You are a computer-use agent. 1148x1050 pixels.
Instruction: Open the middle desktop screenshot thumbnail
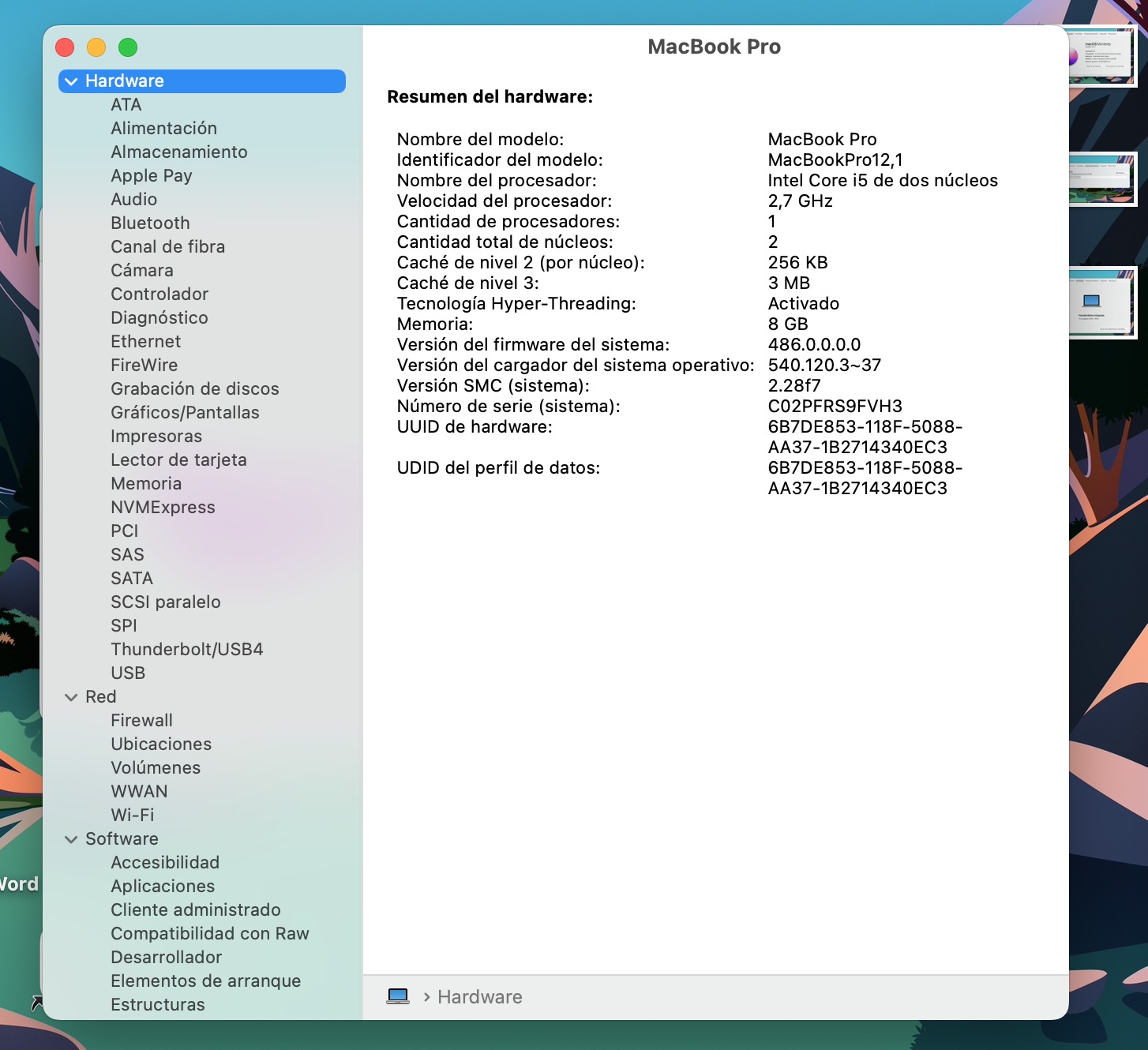click(x=1102, y=179)
